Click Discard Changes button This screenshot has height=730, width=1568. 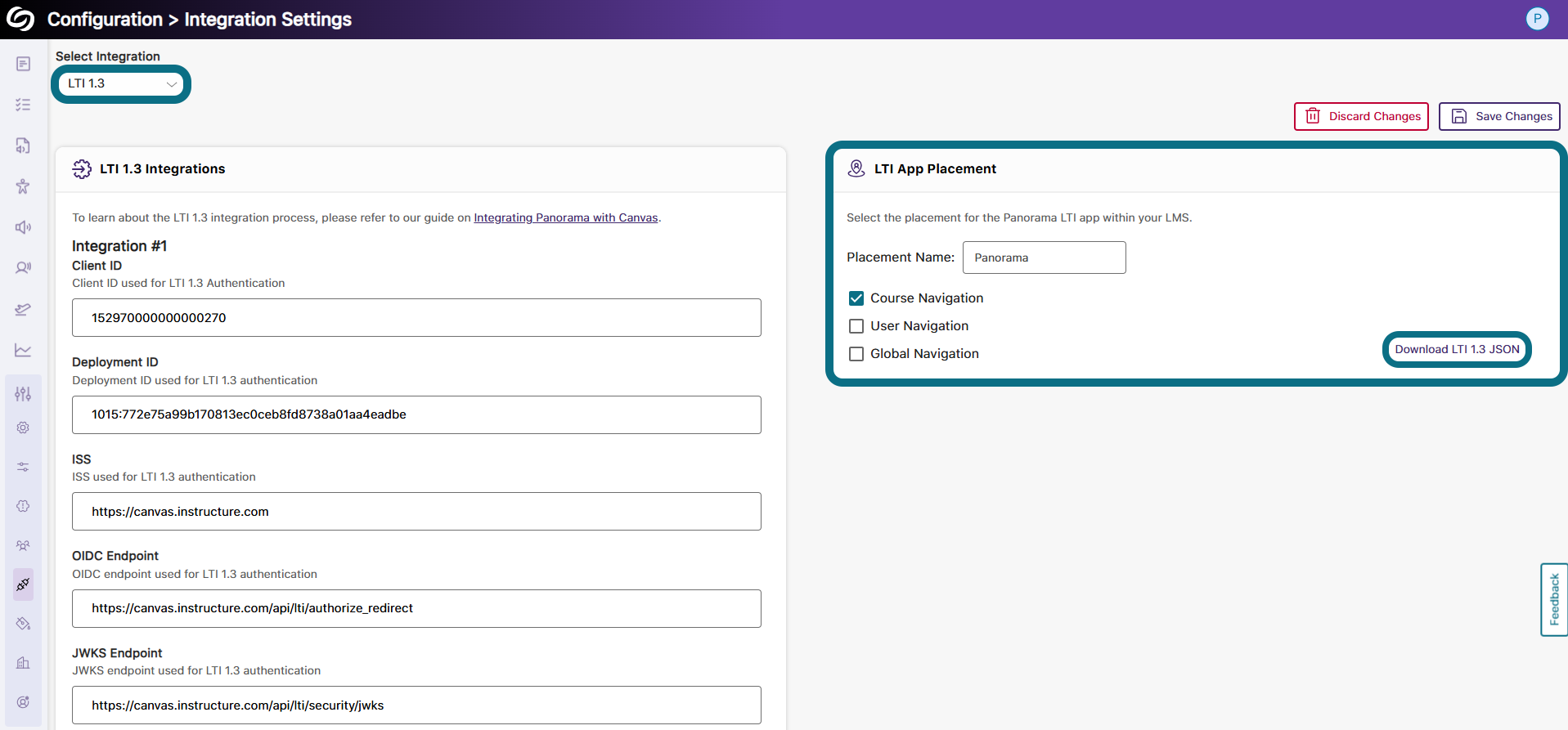click(x=1361, y=116)
